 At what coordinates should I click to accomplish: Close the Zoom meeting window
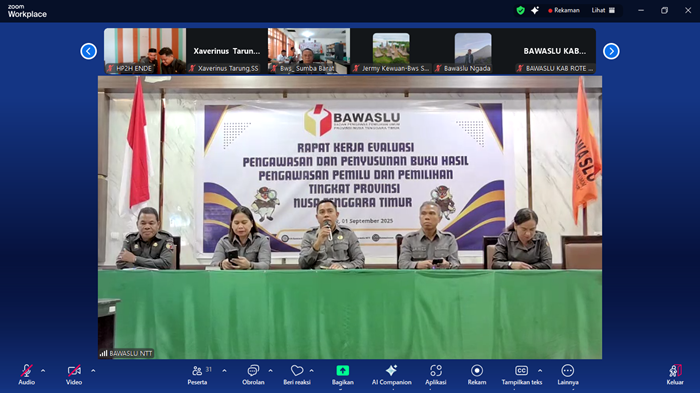(x=688, y=10)
